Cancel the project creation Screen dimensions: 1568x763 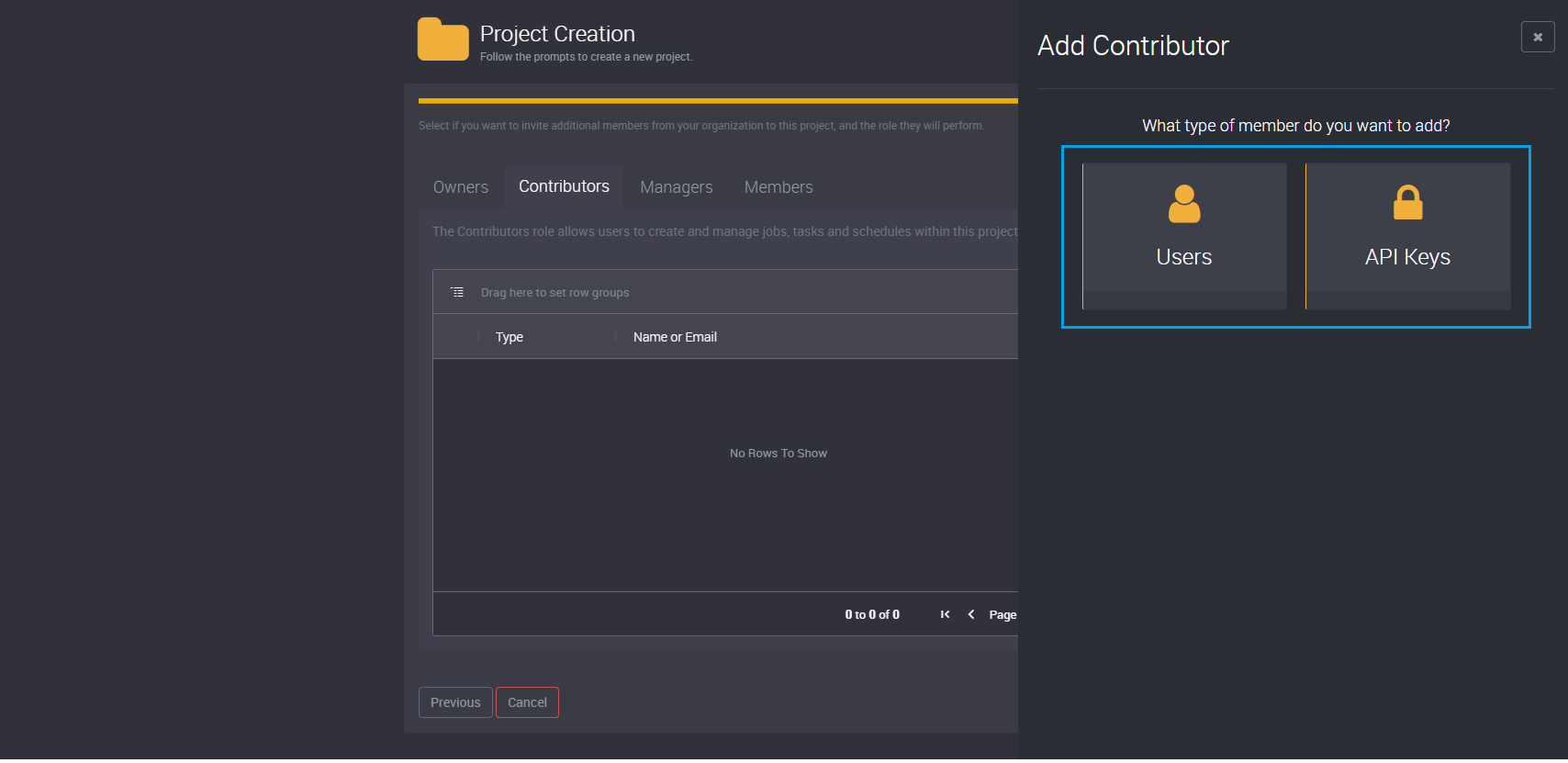pos(527,702)
